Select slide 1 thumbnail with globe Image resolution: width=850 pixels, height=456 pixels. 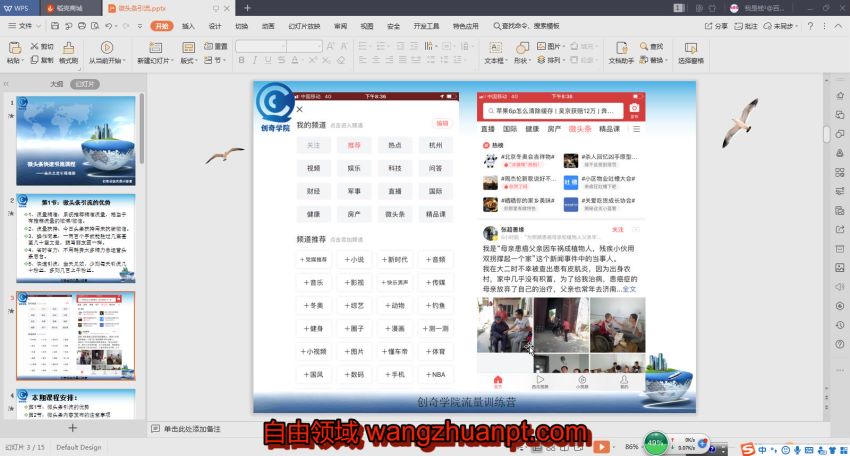click(x=76, y=141)
